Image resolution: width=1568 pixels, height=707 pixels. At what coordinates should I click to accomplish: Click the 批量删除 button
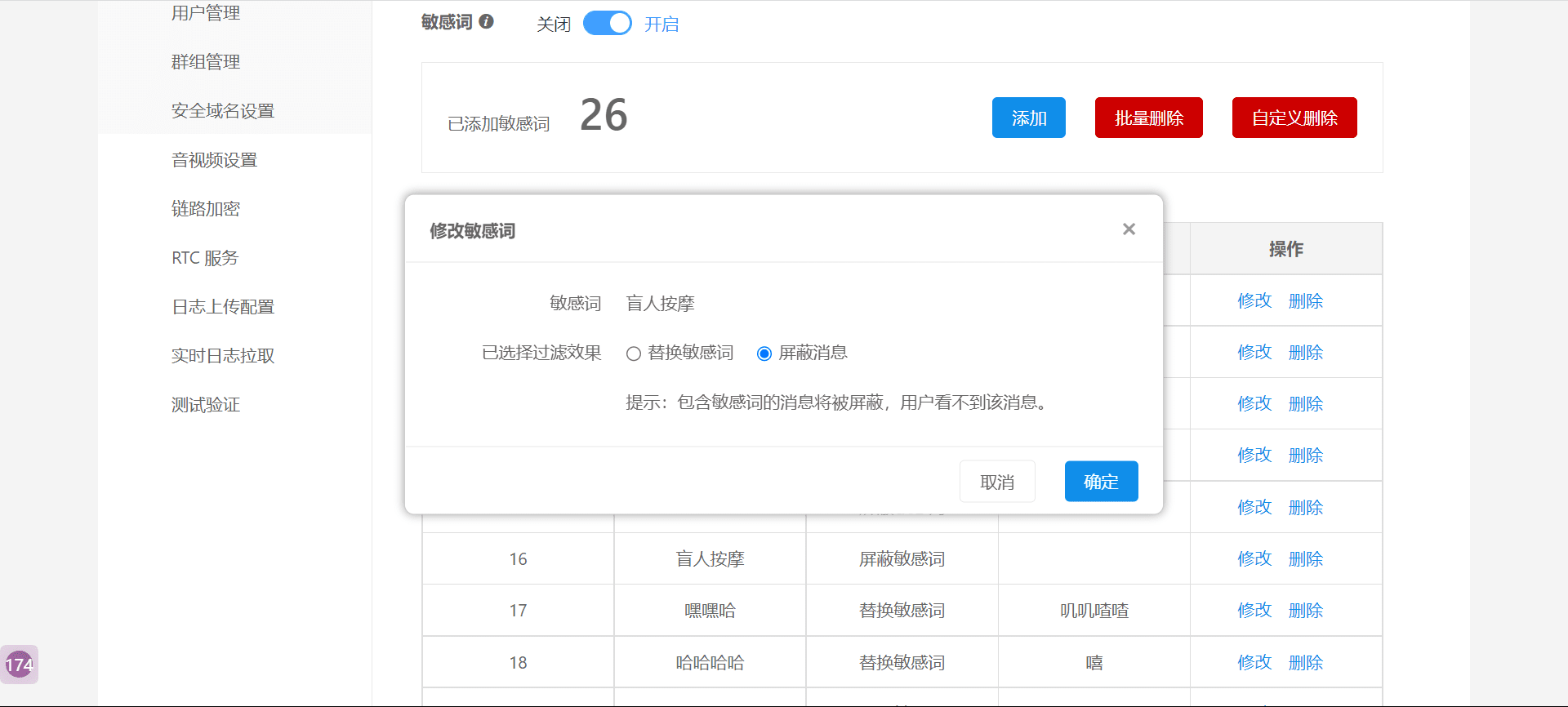coord(1149,118)
